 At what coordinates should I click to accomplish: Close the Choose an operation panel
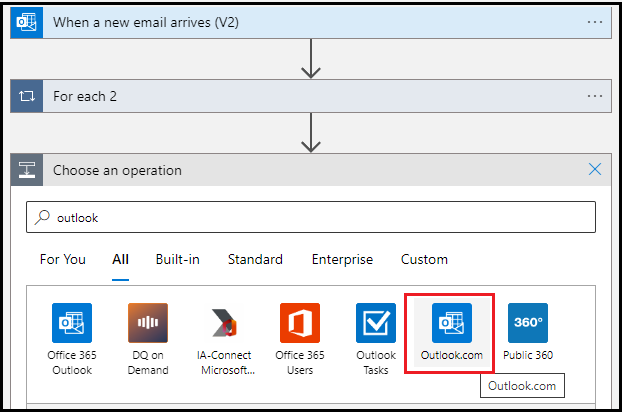595,170
